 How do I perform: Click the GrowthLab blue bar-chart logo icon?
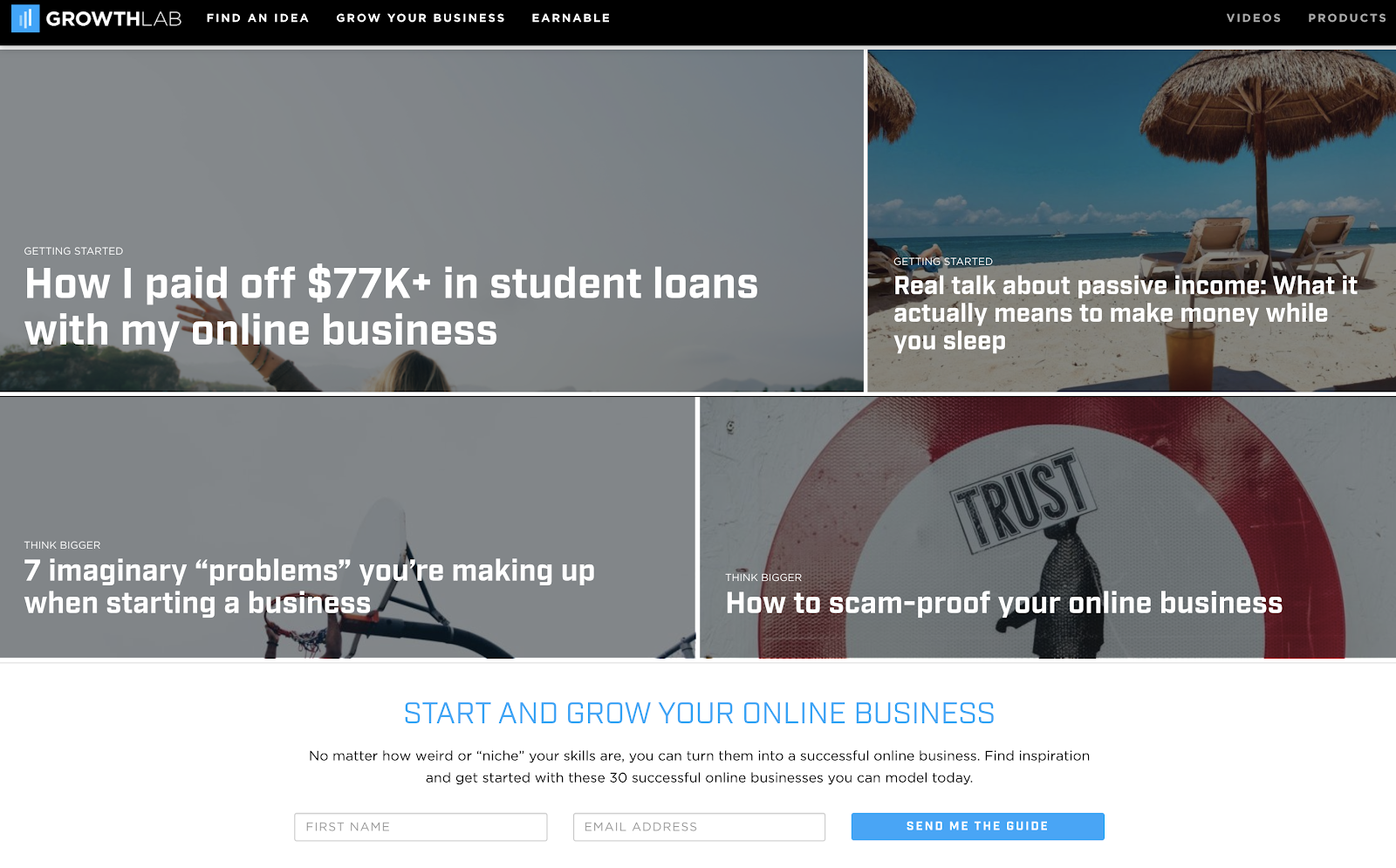click(x=25, y=18)
